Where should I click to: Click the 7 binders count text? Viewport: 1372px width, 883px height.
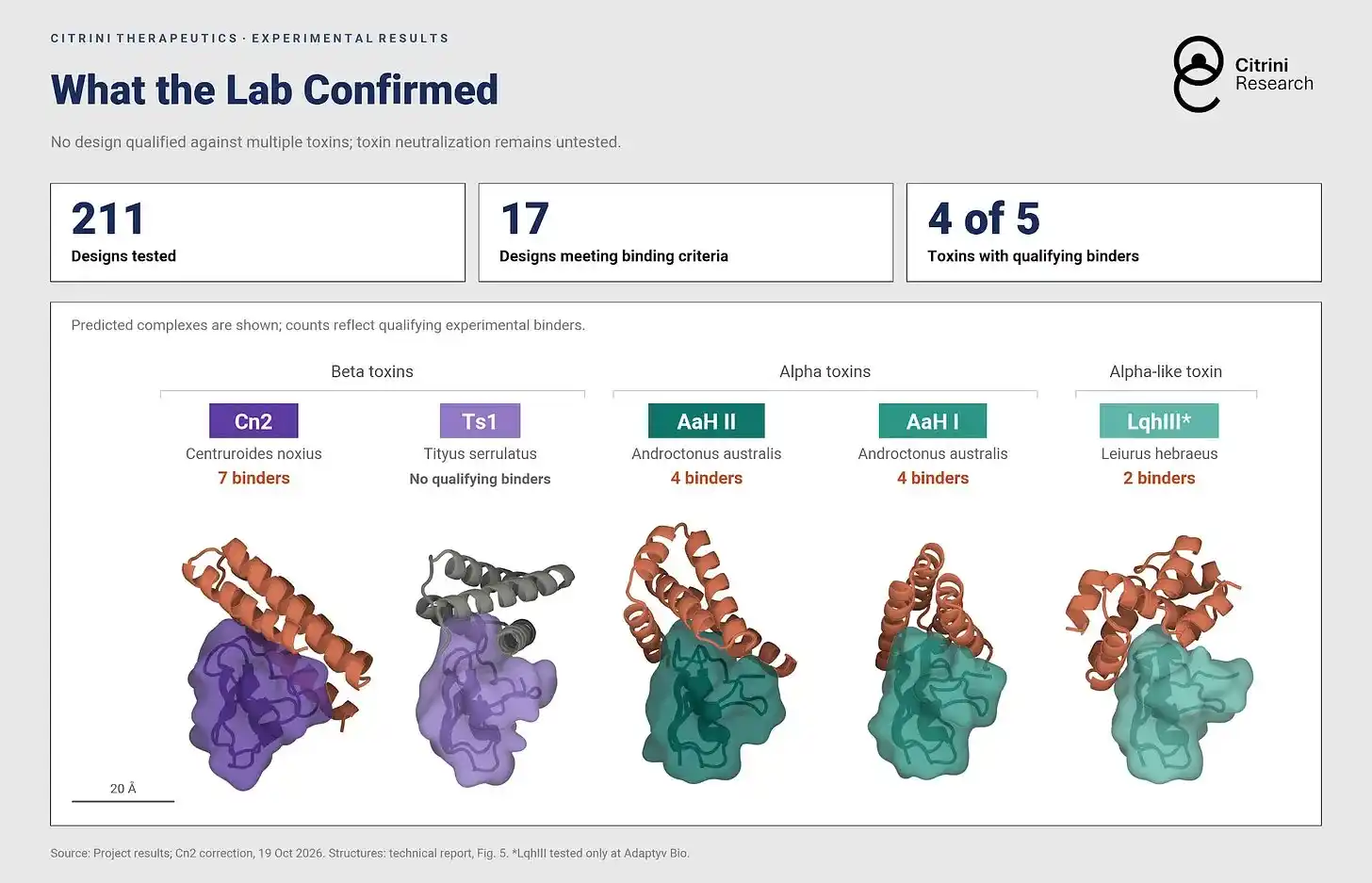(x=253, y=478)
